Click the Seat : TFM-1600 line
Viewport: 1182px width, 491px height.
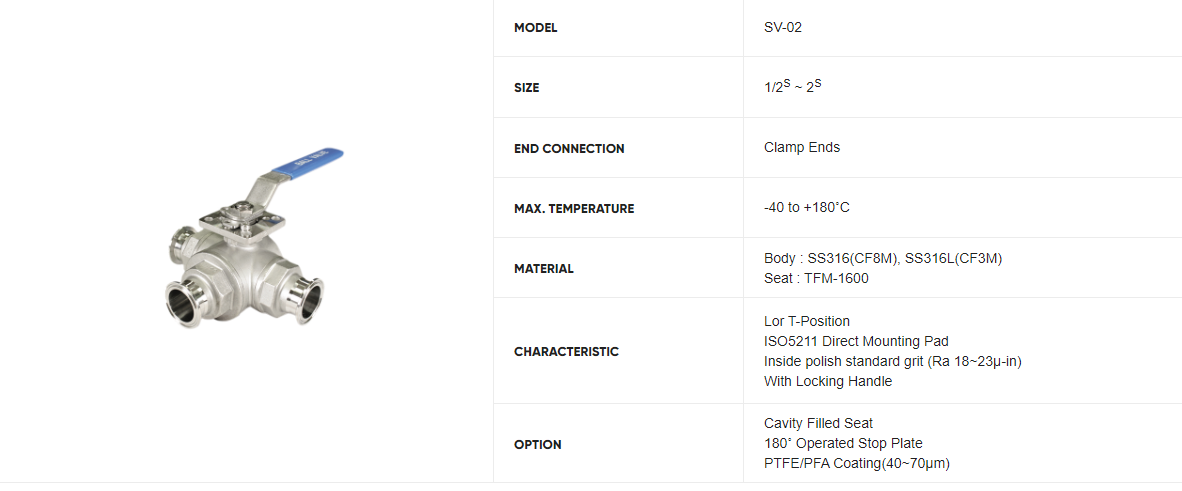click(x=816, y=279)
